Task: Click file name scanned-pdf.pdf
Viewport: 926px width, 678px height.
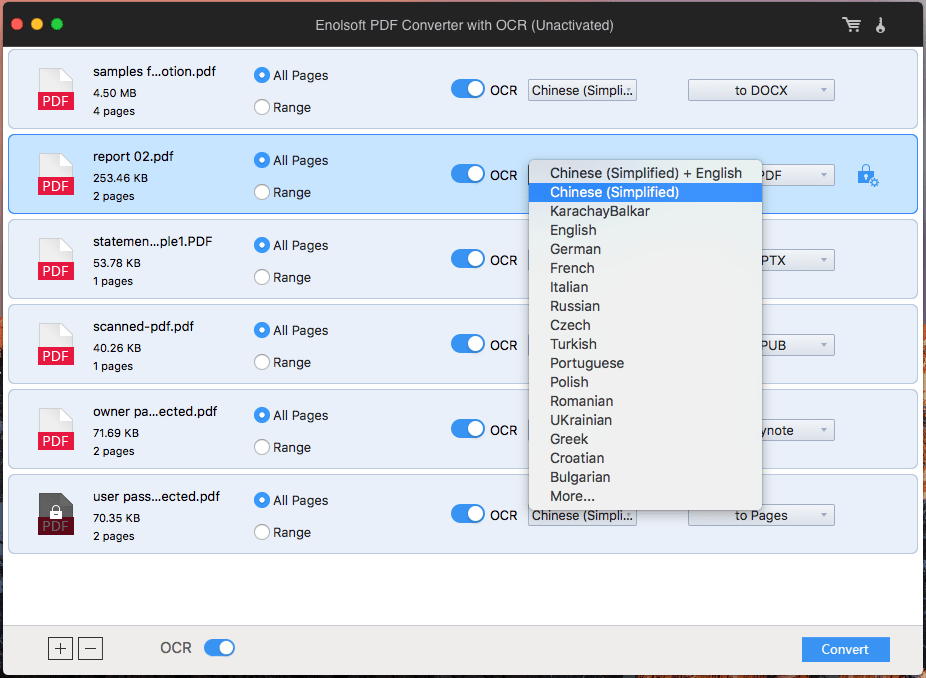Action: (144, 327)
